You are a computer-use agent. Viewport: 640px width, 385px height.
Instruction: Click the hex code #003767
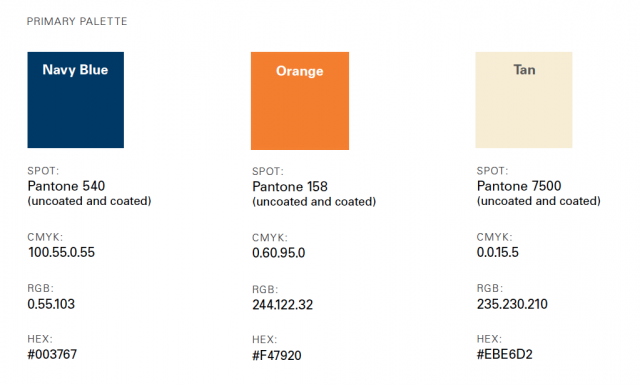[x=52, y=354]
